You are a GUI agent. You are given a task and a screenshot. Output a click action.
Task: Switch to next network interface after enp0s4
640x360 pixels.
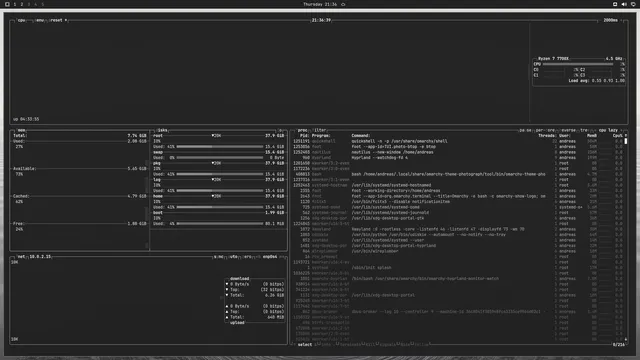point(282,257)
